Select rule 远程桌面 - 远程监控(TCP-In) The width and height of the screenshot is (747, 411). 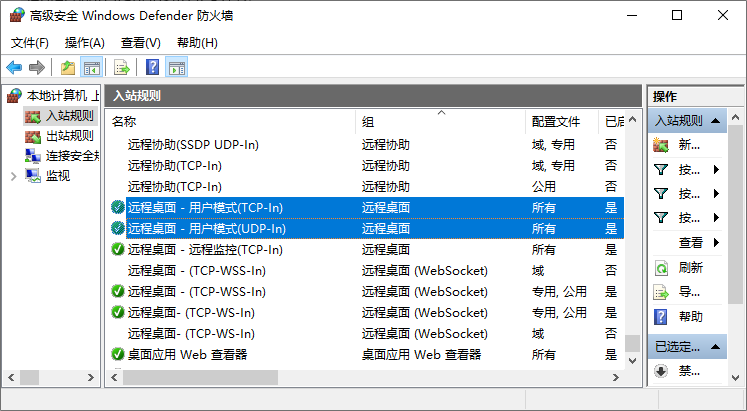(205, 249)
